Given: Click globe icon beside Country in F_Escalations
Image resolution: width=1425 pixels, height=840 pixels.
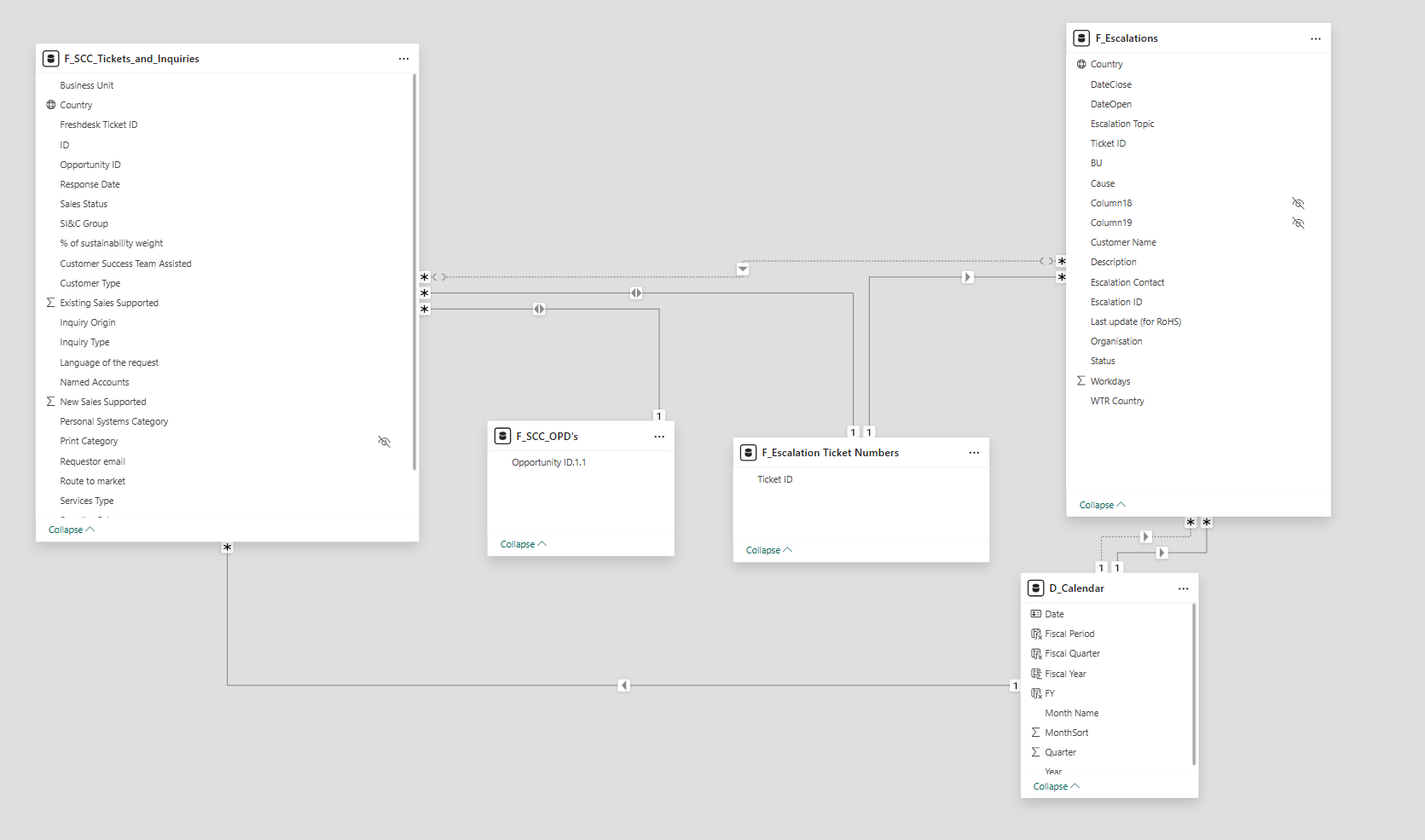Looking at the screenshot, I should point(1081,64).
